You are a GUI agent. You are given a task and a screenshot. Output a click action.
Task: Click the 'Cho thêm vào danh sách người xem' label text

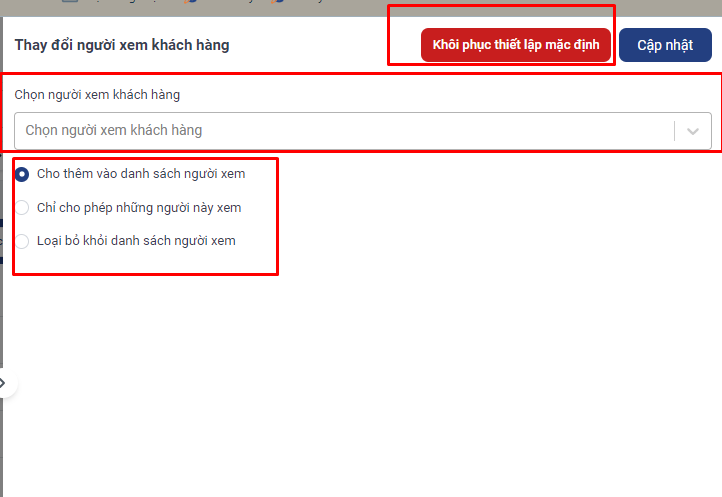(140, 174)
